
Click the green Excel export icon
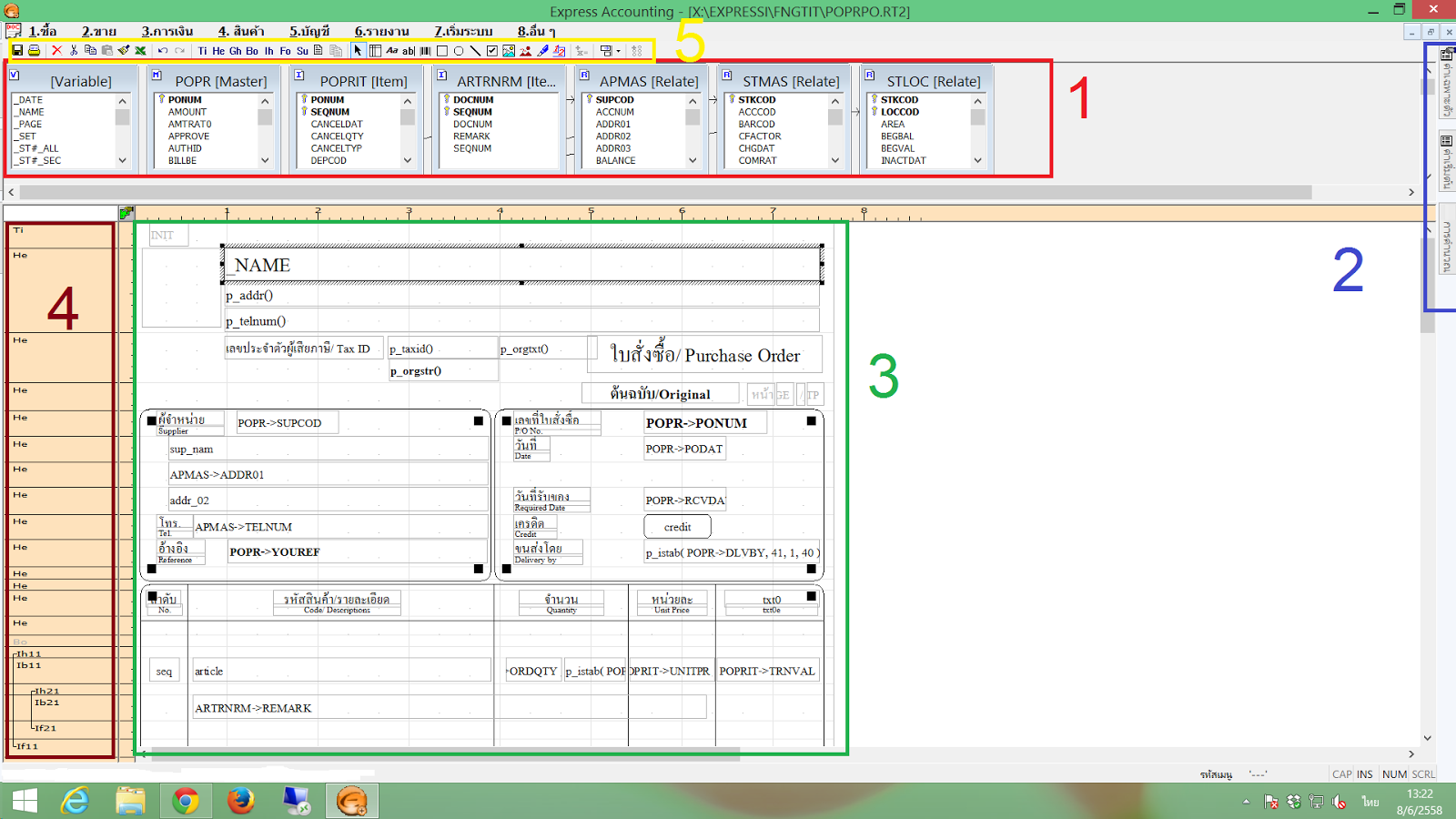[x=140, y=51]
